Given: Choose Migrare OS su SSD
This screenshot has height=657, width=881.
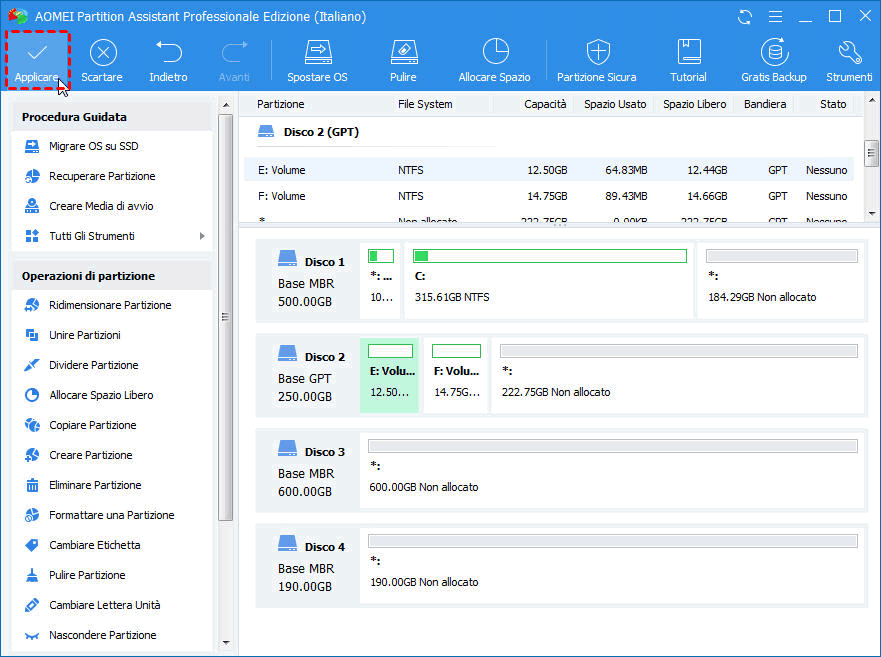Looking at the screenshot, I should [93, 146].
